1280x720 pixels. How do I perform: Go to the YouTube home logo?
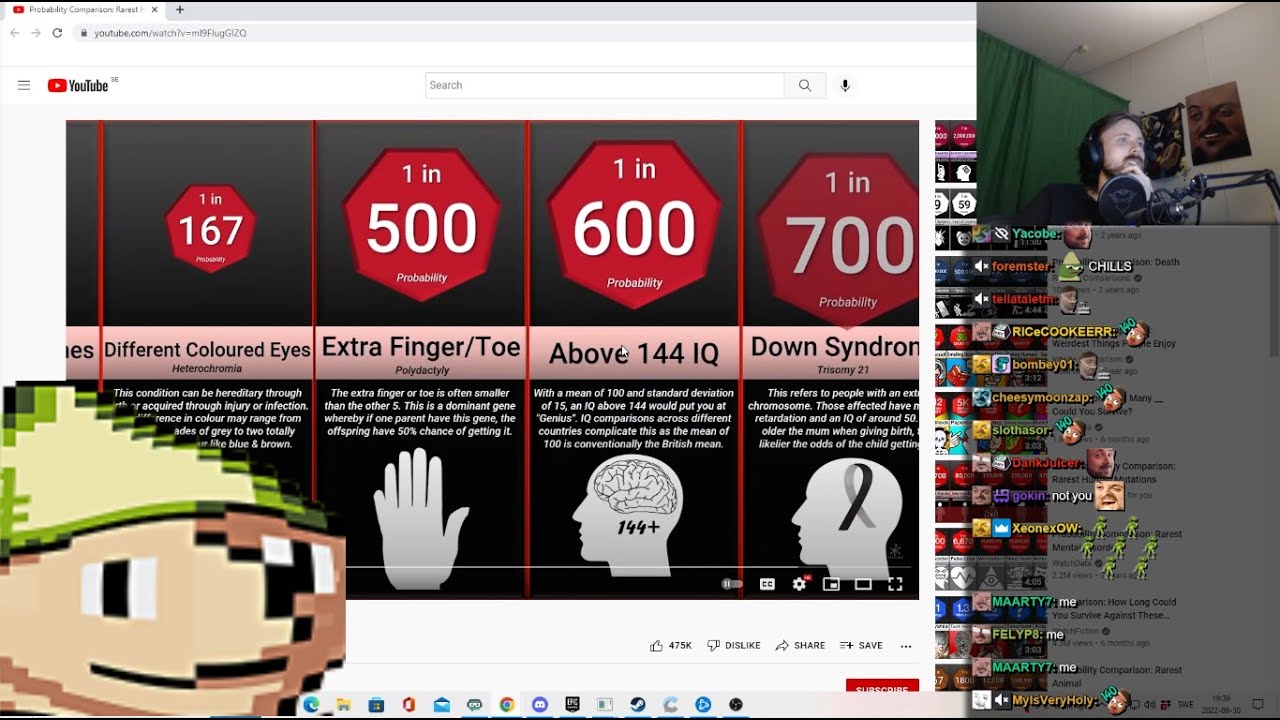(78, 86)
